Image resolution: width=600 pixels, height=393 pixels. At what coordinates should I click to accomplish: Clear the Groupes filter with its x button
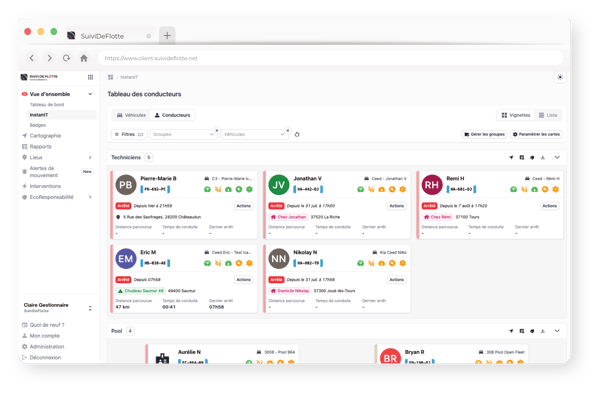pyautogui.click(x=217, y=130)
